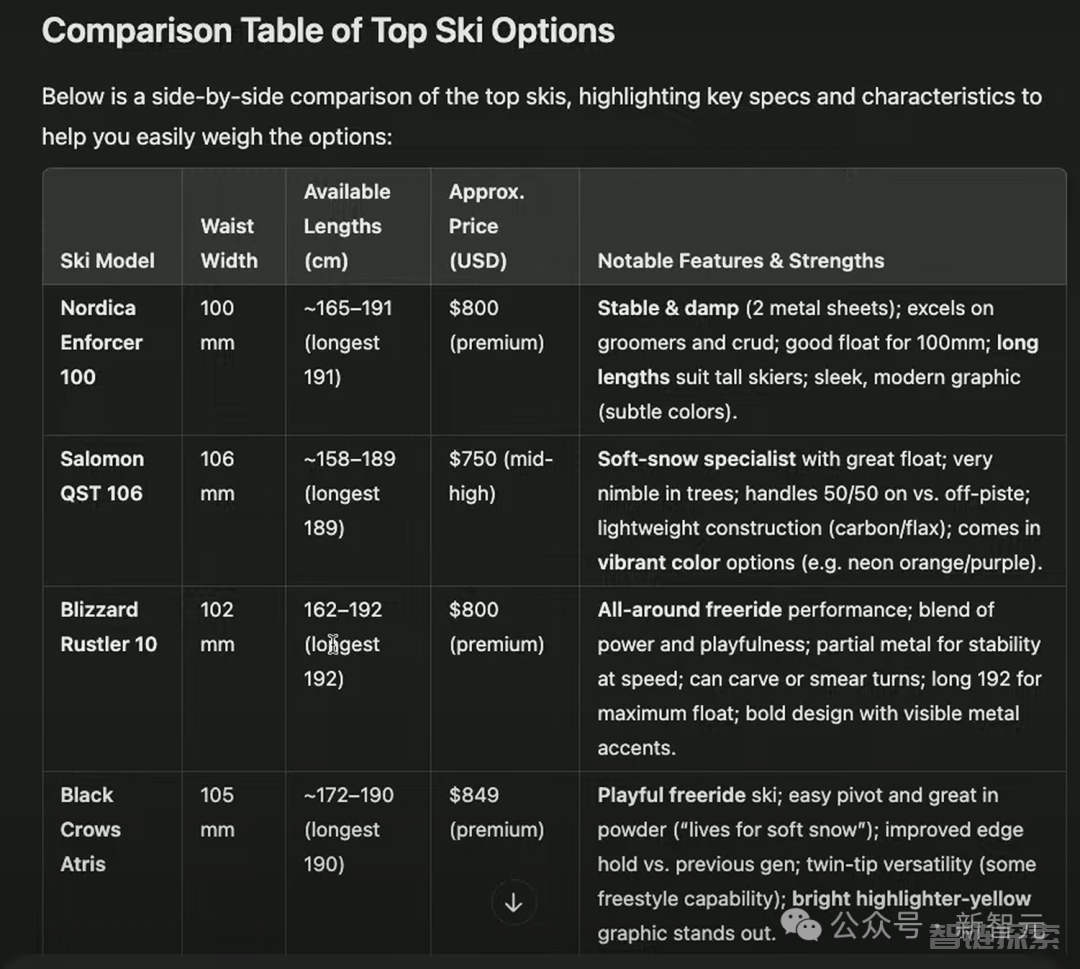Screen dimensions: 1080x969
Task: Click the scroll-to-bottom down arrow button
Action: tap(513, 903)
